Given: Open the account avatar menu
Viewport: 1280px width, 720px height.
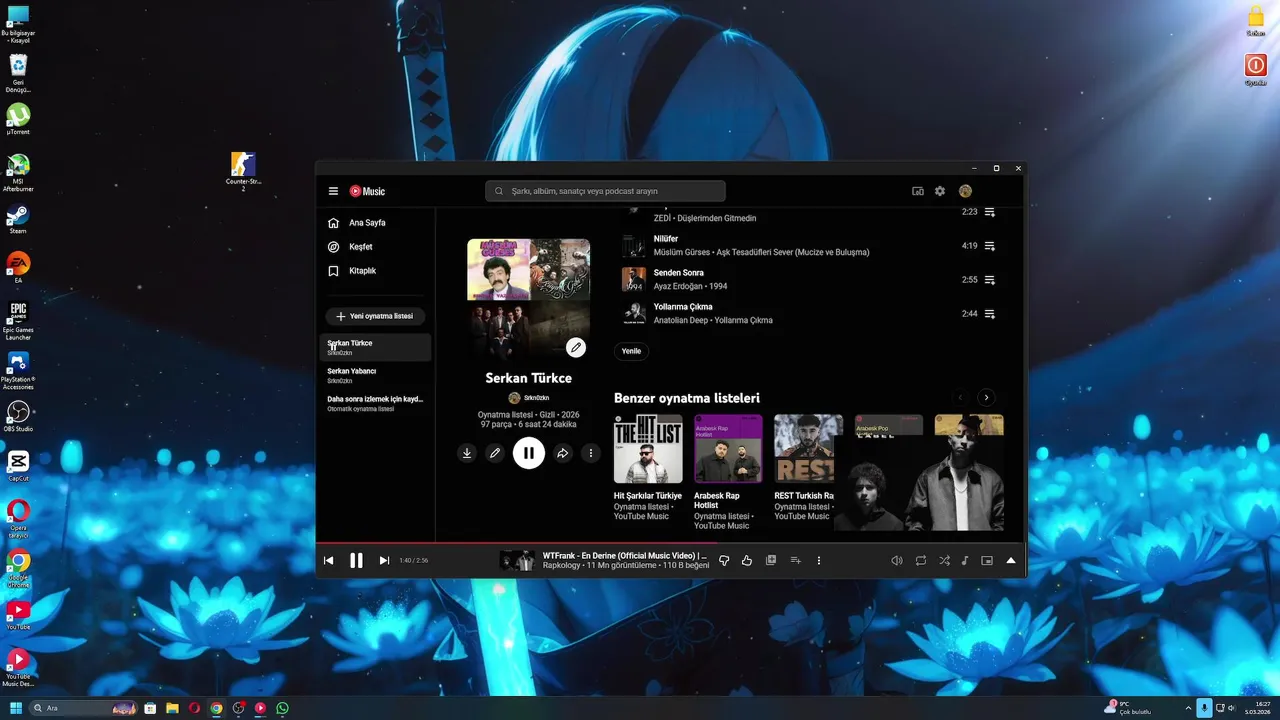Looking at the screenshot, I should [965, 191].
